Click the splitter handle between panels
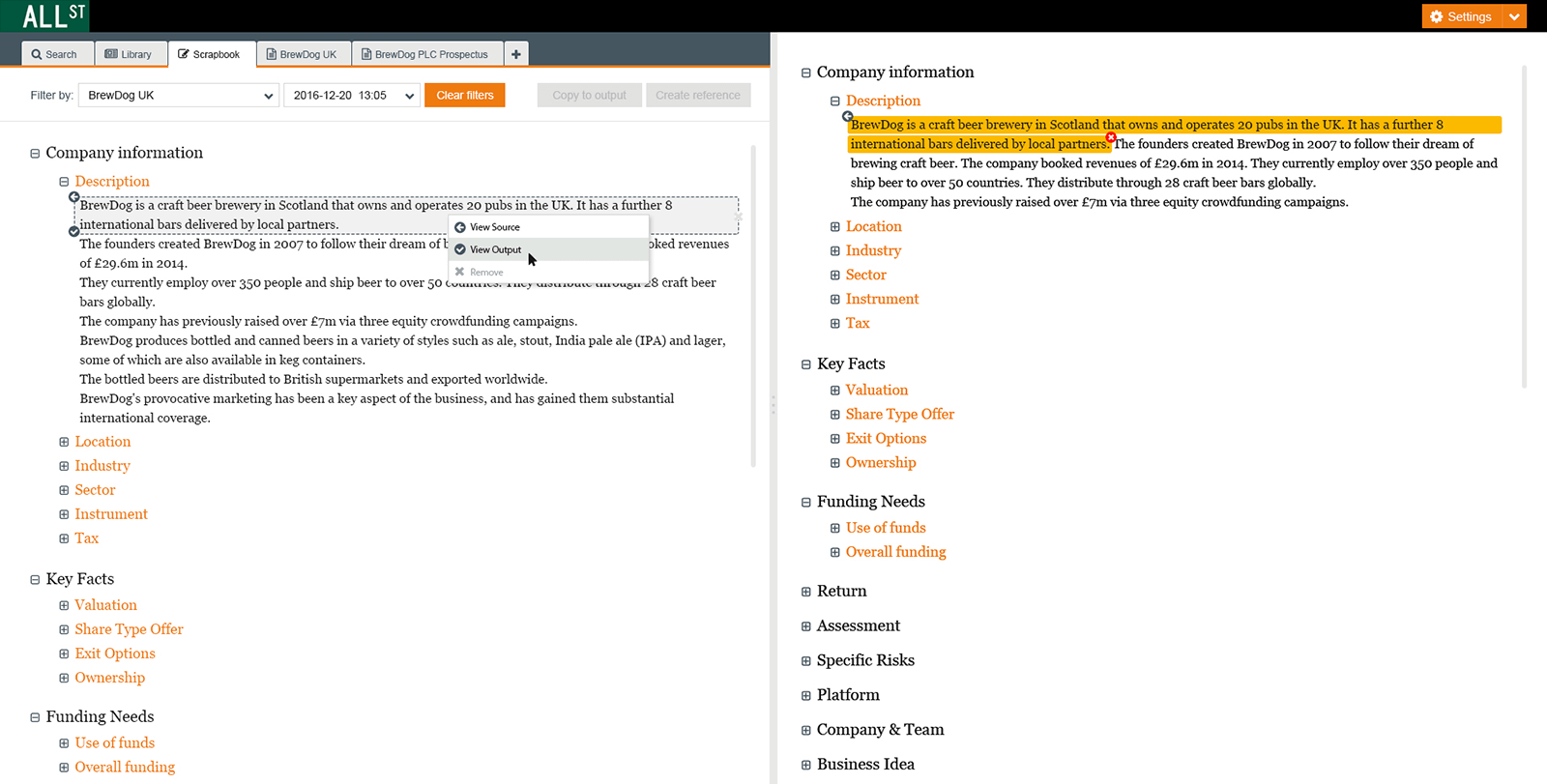1547x784 pixels. point(773,406)
